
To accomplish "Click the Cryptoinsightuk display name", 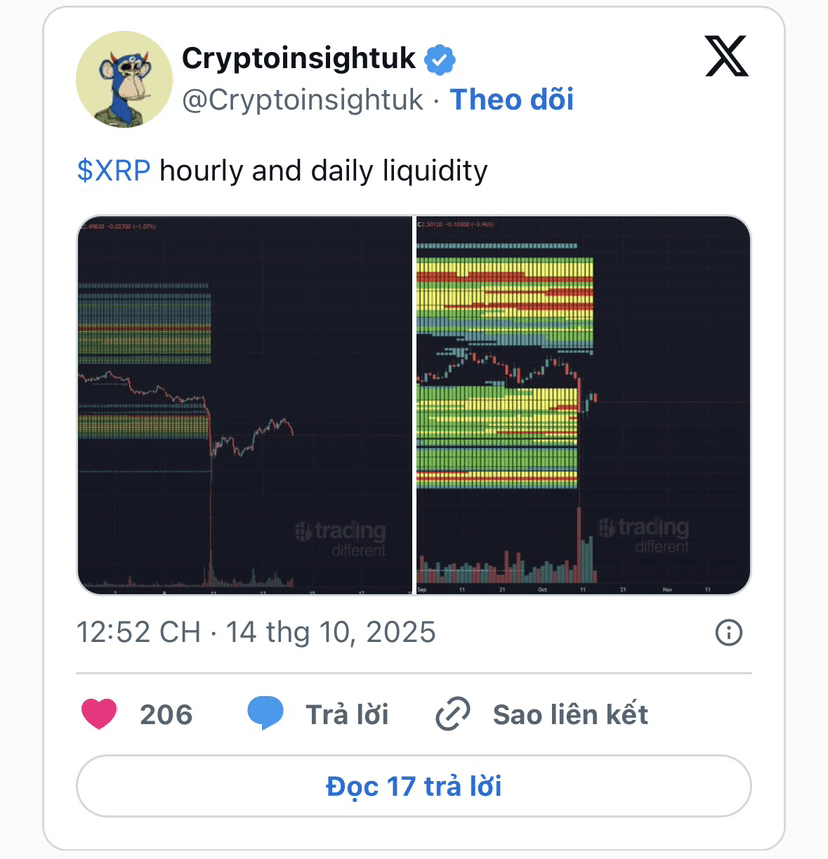I will click(299, 59).
